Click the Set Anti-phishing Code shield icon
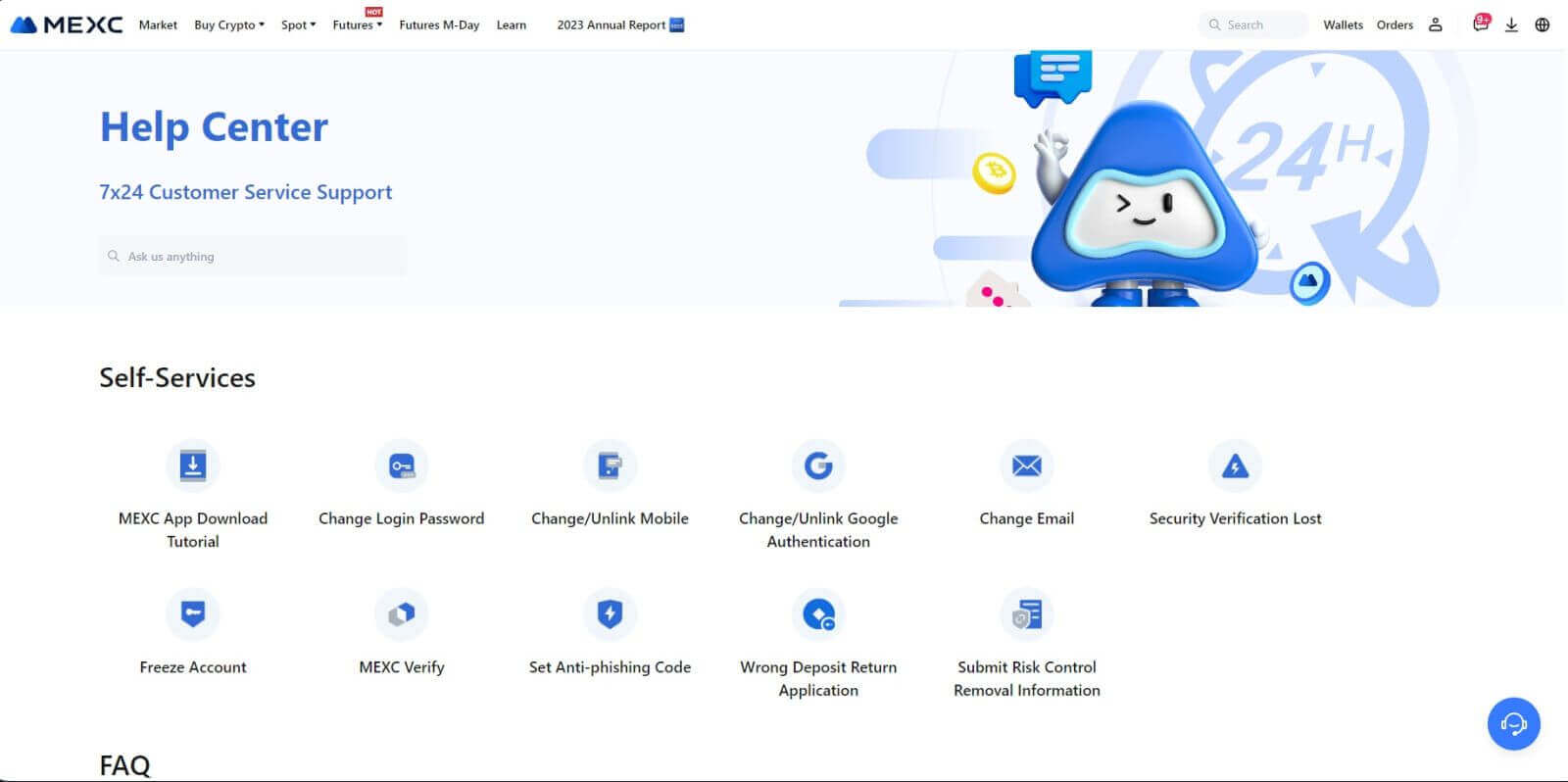This screenshot has width=1568, height=782. point(610,614)
